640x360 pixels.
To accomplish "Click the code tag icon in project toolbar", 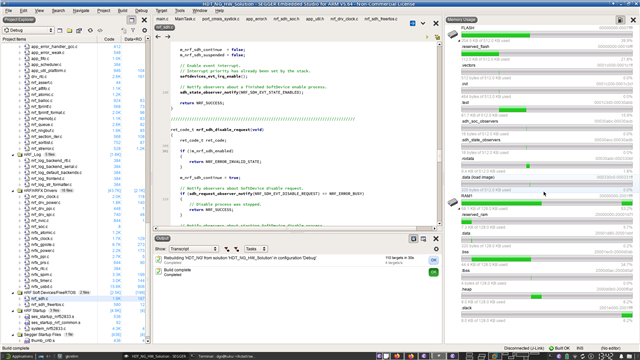I will click(100, 30).
